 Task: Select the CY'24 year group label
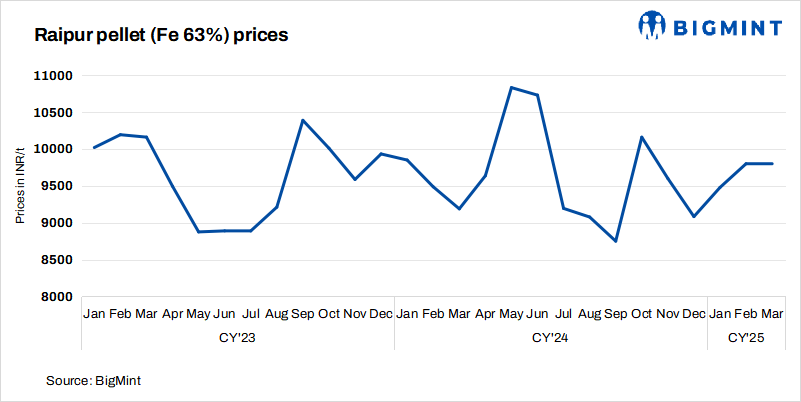(550, 338)
